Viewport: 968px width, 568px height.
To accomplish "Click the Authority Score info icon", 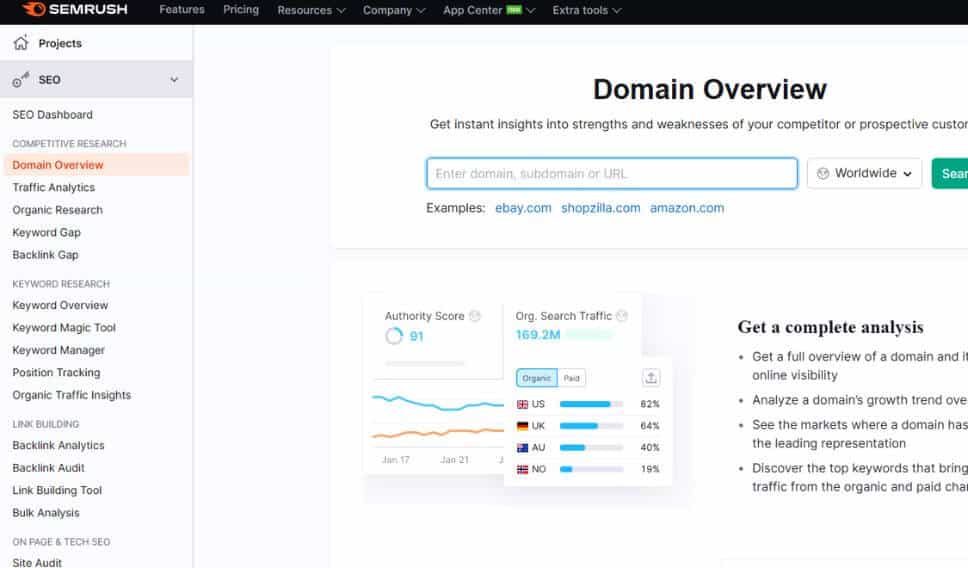I will pyautogui.click(x=475, y=316).
